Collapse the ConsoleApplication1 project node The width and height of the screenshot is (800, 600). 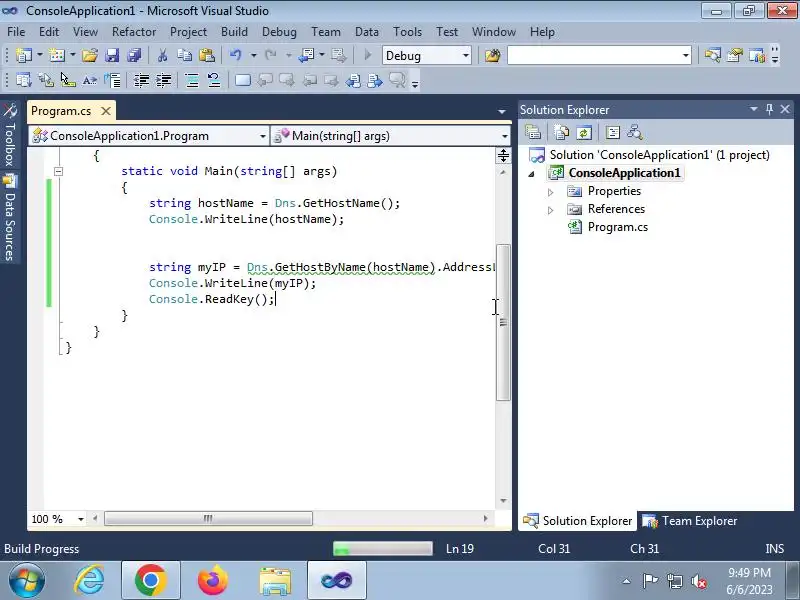(532, 174)
